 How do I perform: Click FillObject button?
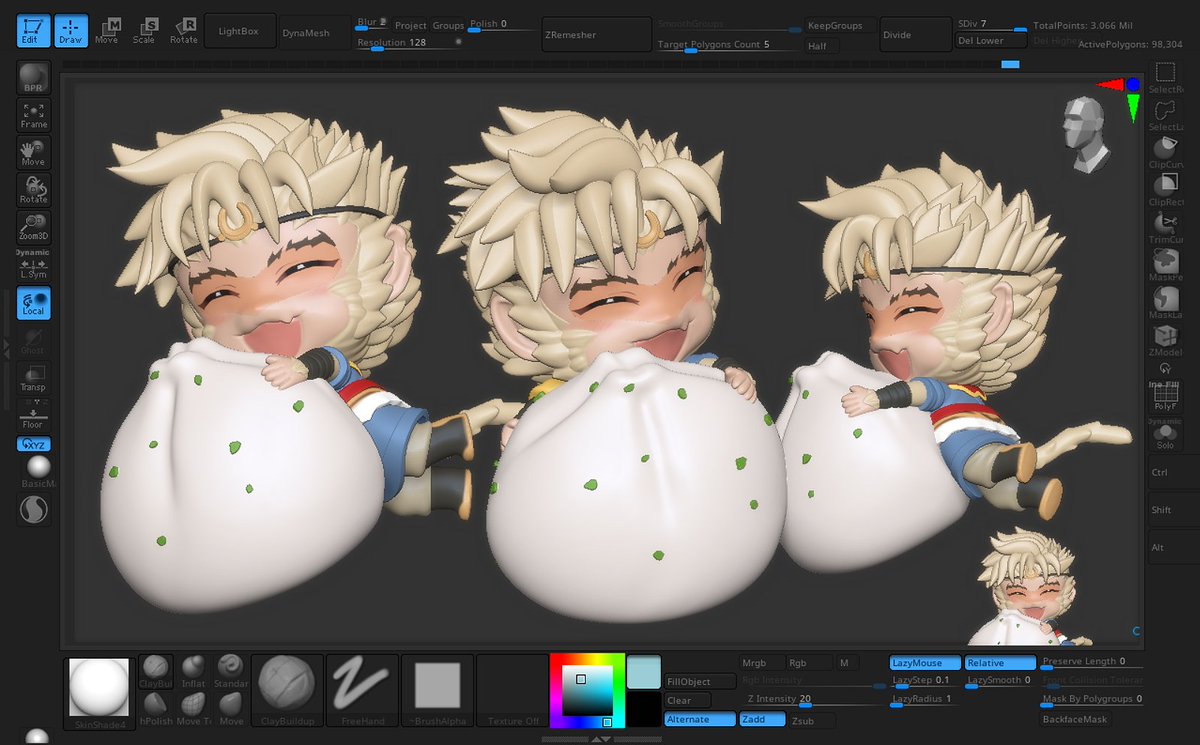point(700,682)
